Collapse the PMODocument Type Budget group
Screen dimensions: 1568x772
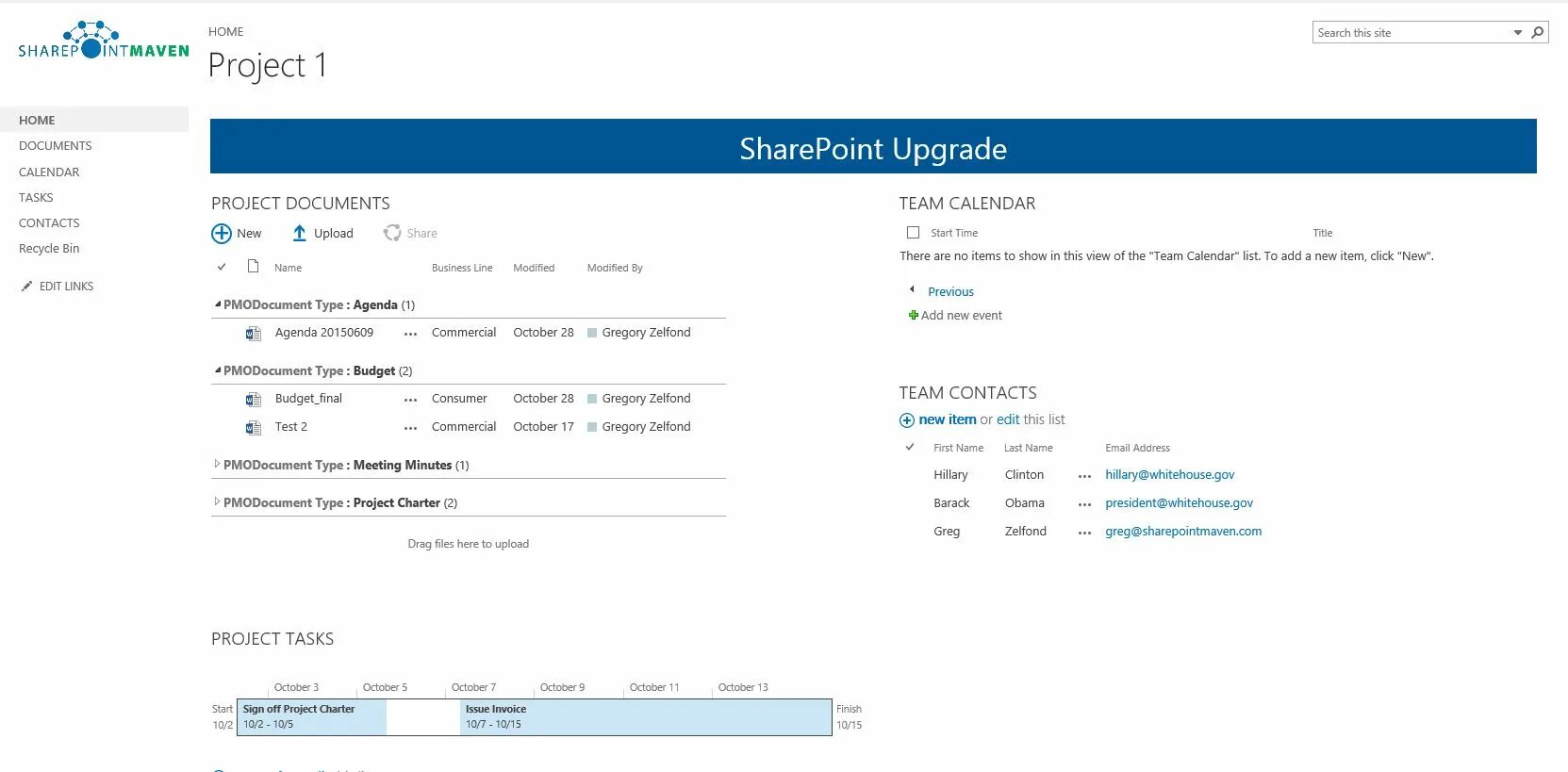[x=218, y=370]
